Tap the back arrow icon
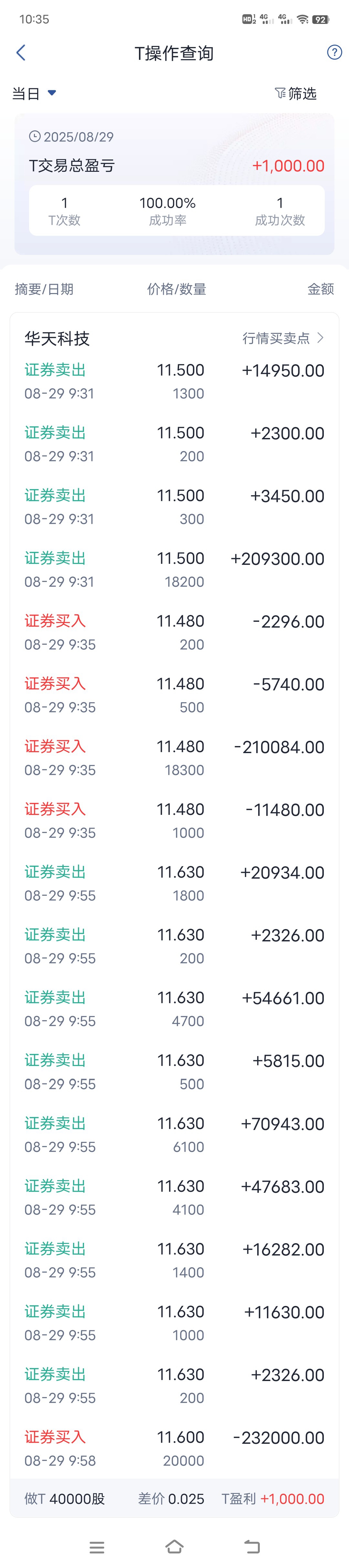Image resolution: width=349 pixels, height=1568 pixels. coord(21,53)
